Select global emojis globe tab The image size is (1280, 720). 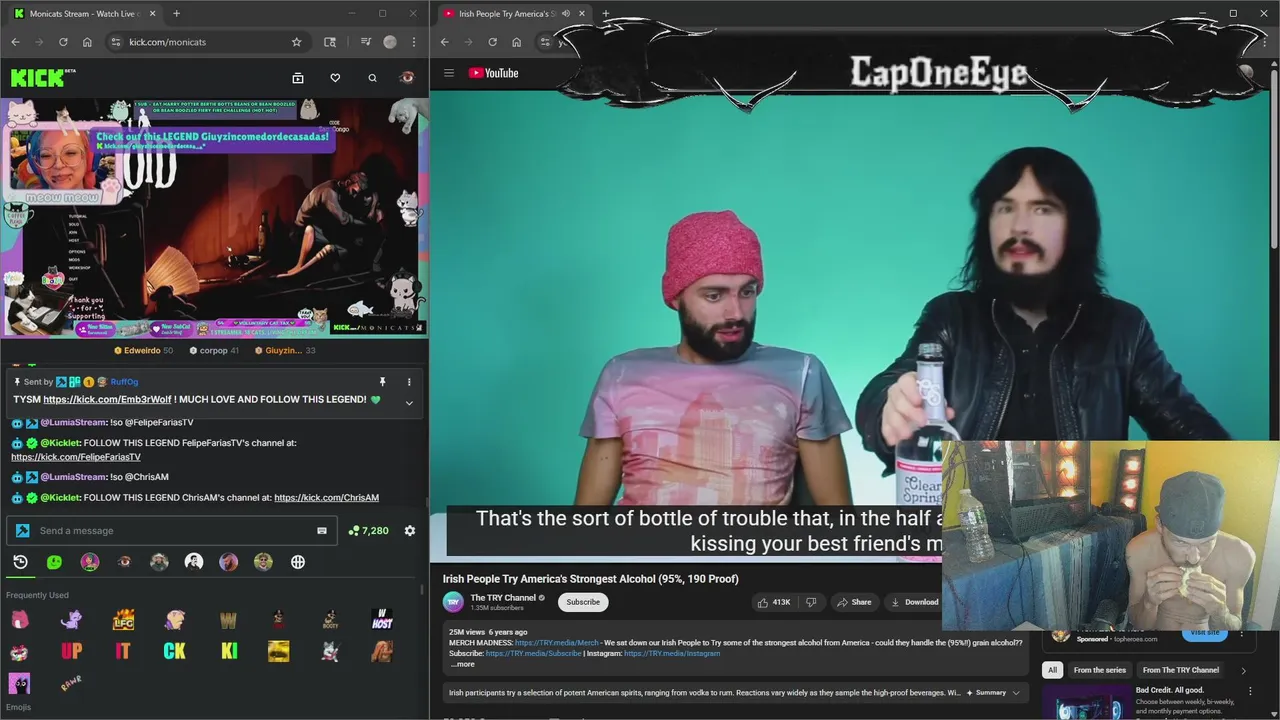pos(298,562)
